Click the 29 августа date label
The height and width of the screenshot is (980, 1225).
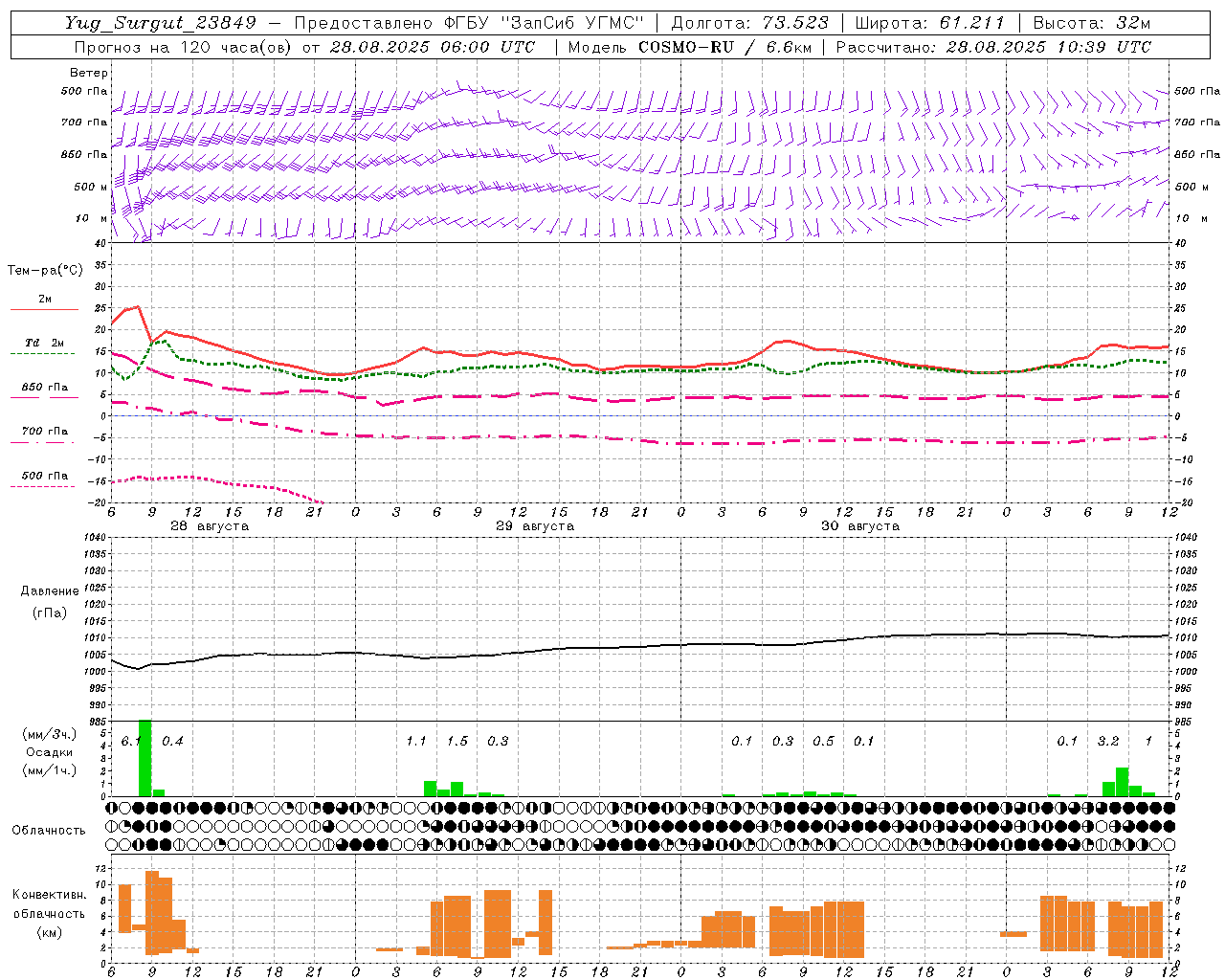pos(535,526)
